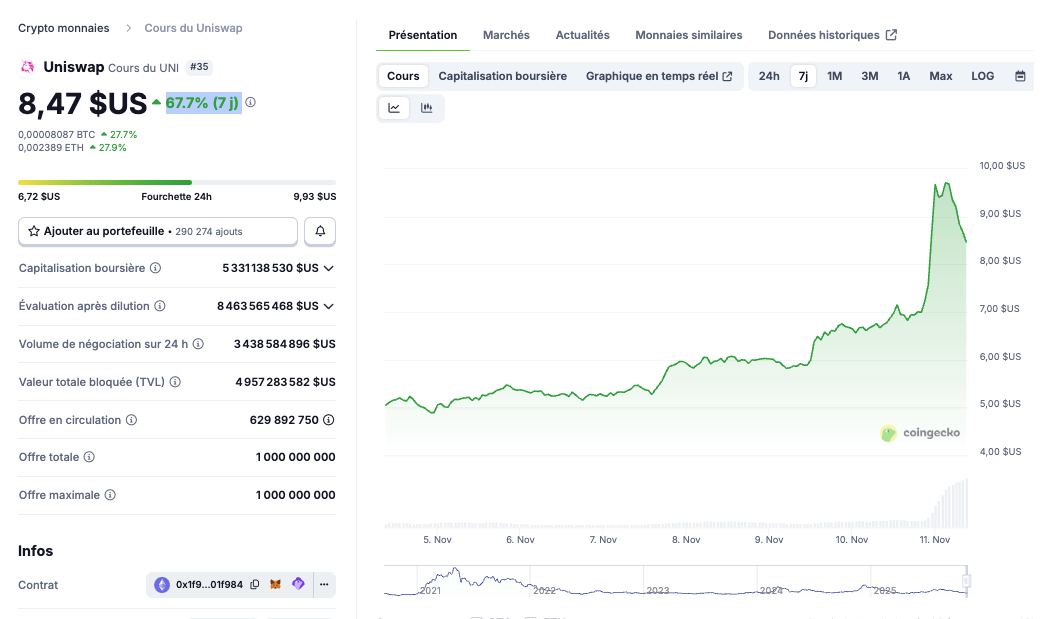Screen dimensions: 1043x619
Task: Copy the contract address with copy icon
Action: point(255,584)
